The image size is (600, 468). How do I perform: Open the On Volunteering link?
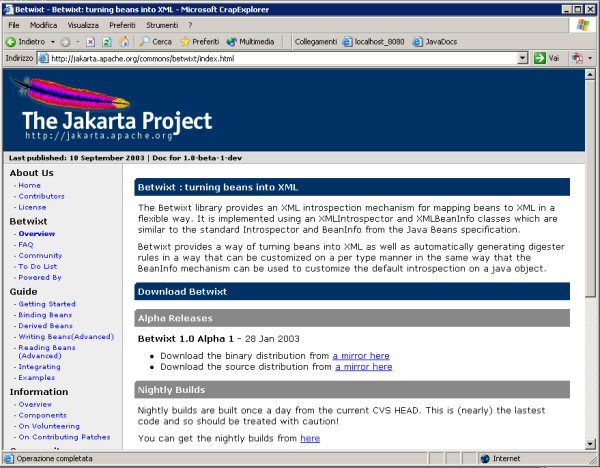[x=49, y=426]
